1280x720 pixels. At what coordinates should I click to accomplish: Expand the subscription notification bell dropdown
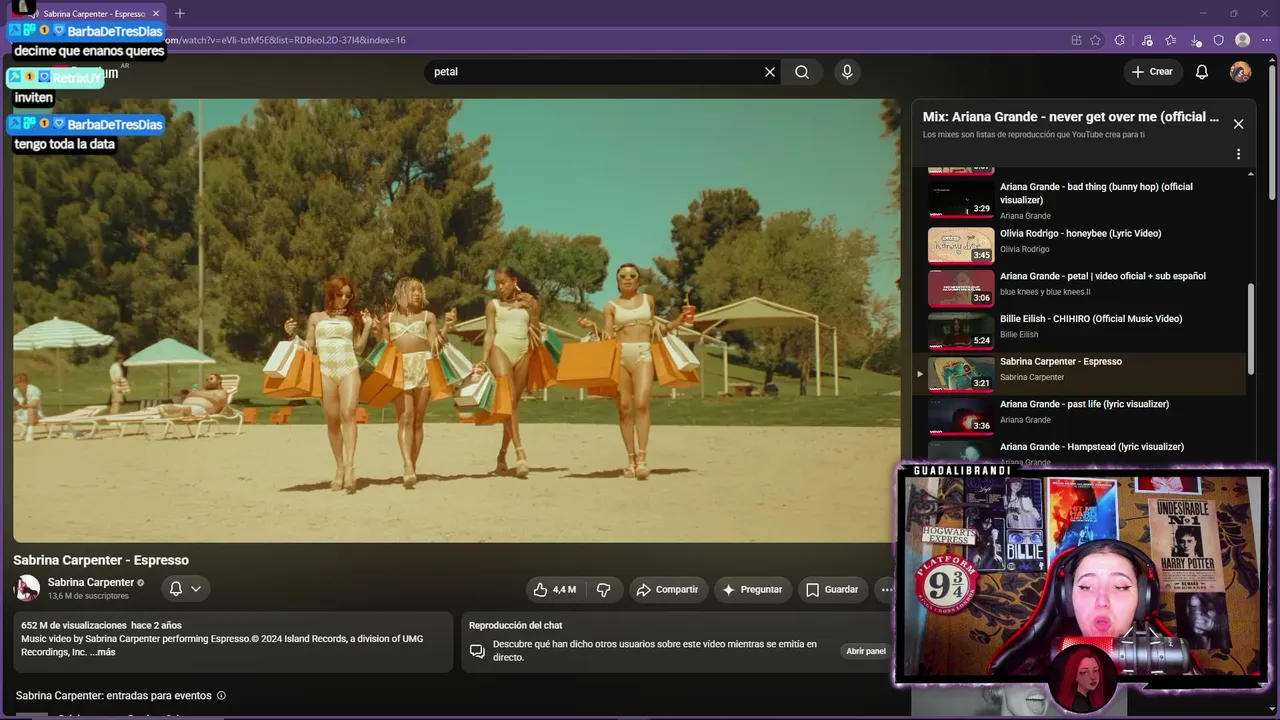click(185, 589)
